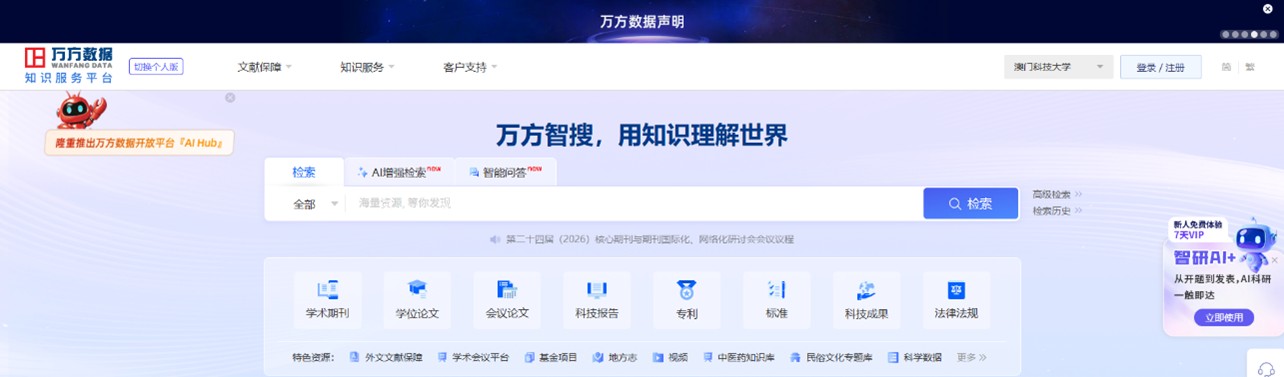The height and width of the screenshot is (377, 1284).
Task: Open the 澳门科技大学 institution dropdown
Action: pyautogui.click(x=1059, y=67)
